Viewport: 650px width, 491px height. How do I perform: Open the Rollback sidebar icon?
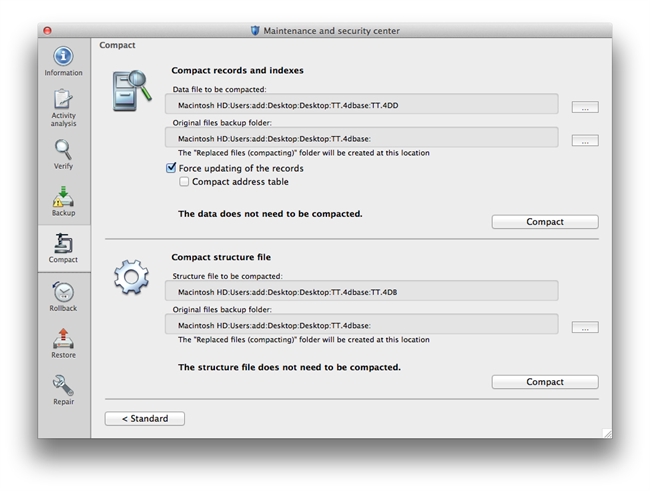point(63,293)
